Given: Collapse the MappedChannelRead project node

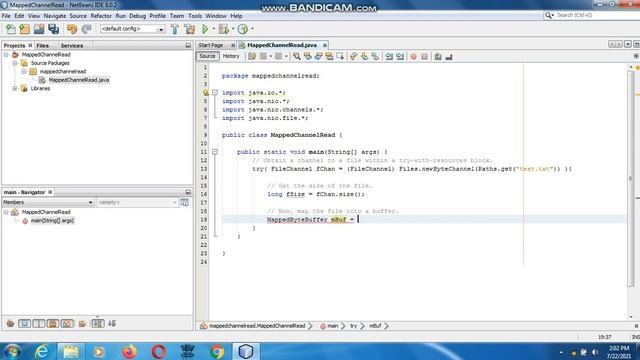Looking at the screenshot, I should point(6,55).
